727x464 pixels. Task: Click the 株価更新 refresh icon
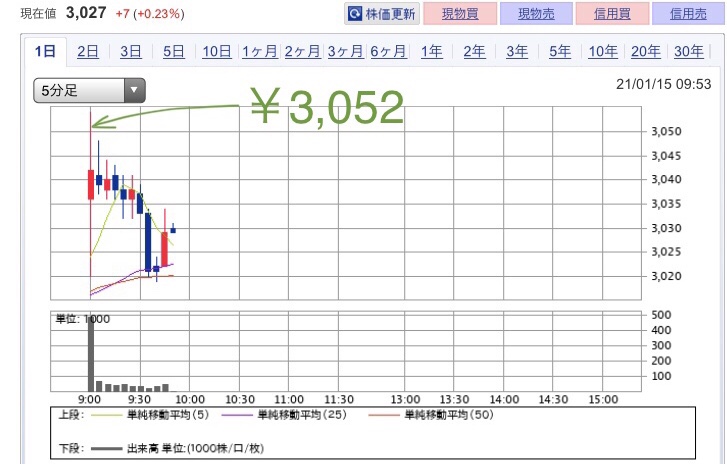pos(355,14)
